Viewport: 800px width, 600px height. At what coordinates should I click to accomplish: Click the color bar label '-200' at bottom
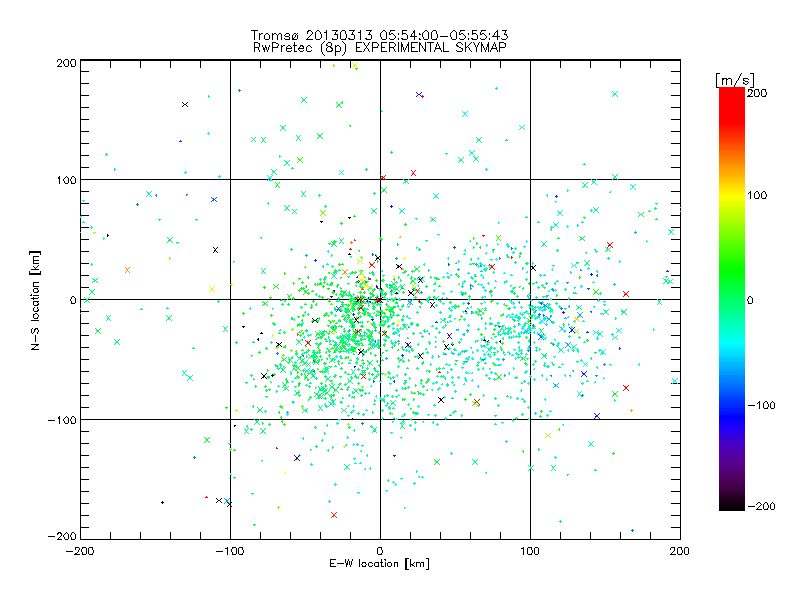click(761, 506)
